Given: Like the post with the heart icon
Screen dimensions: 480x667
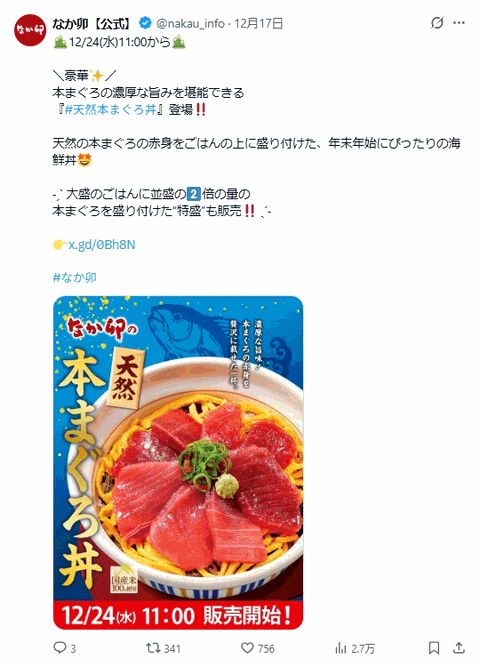Looking at the screenshot, I should [247, 648].
